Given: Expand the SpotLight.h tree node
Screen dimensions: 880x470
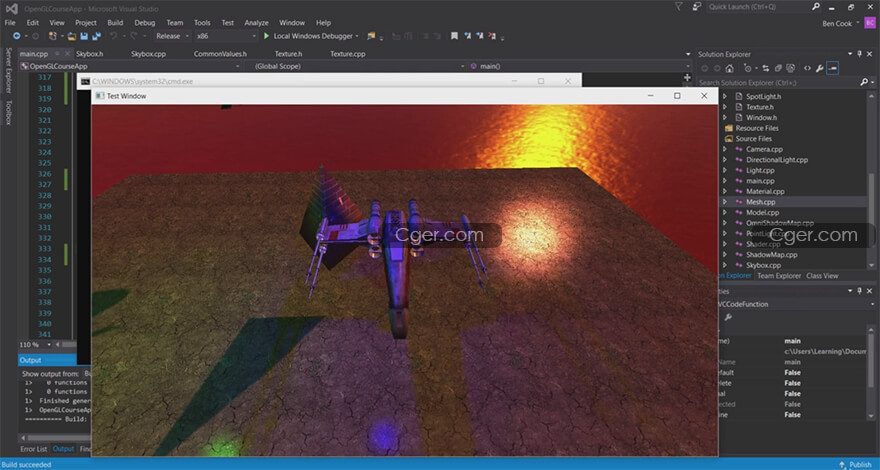Looking at the screenshot, I should (x=725, y=97).
